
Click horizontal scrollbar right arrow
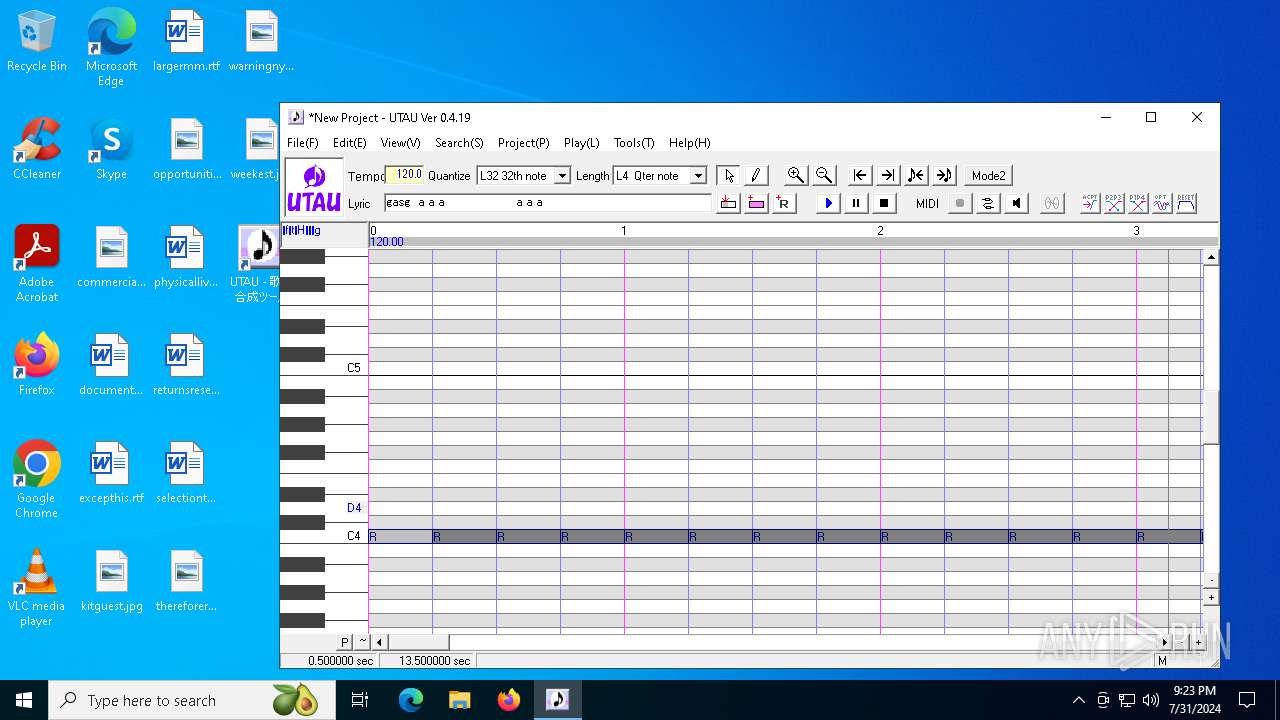1165,642
